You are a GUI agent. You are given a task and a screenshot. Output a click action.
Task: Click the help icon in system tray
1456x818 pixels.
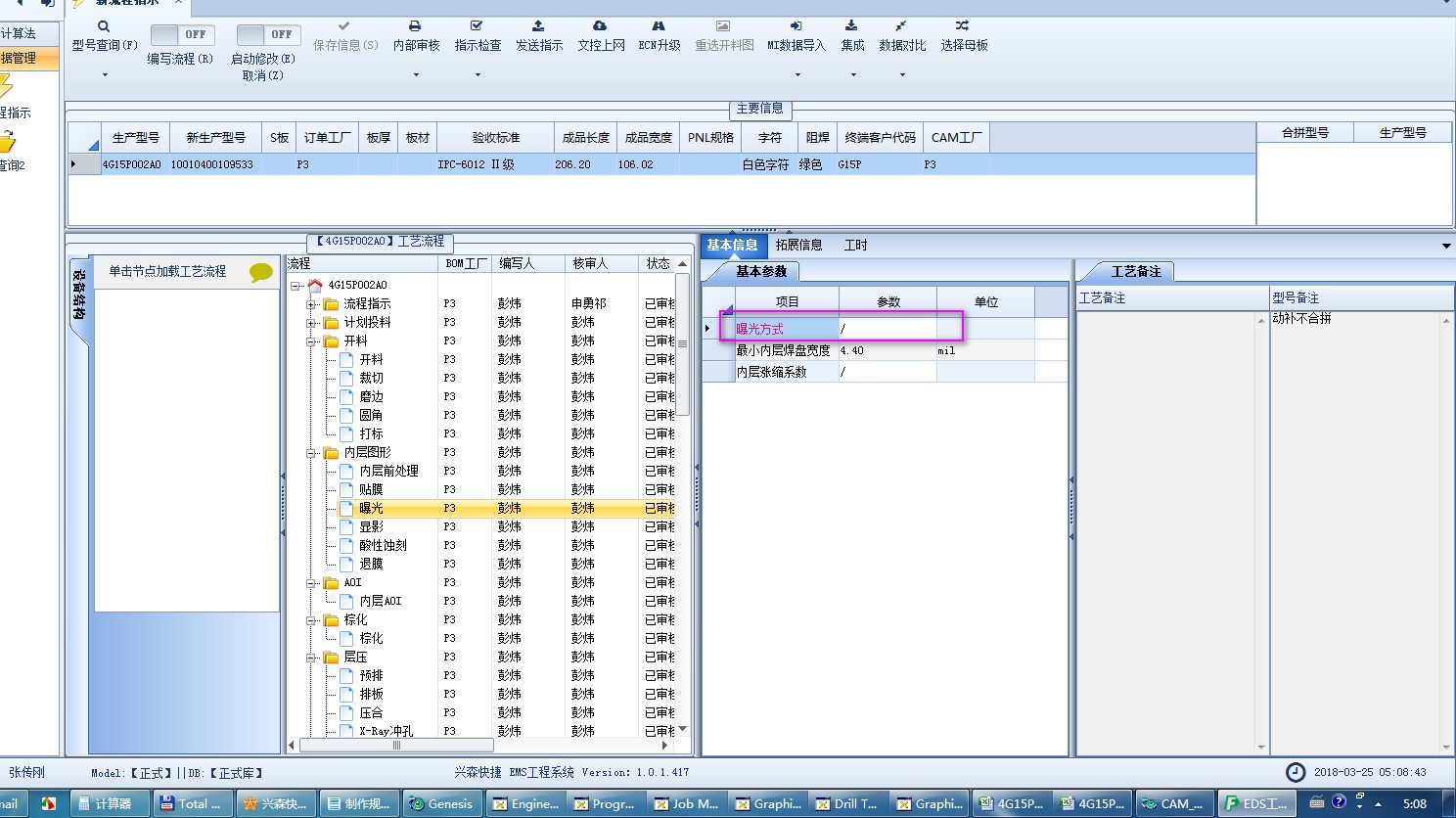click(x=1340, y=803)
